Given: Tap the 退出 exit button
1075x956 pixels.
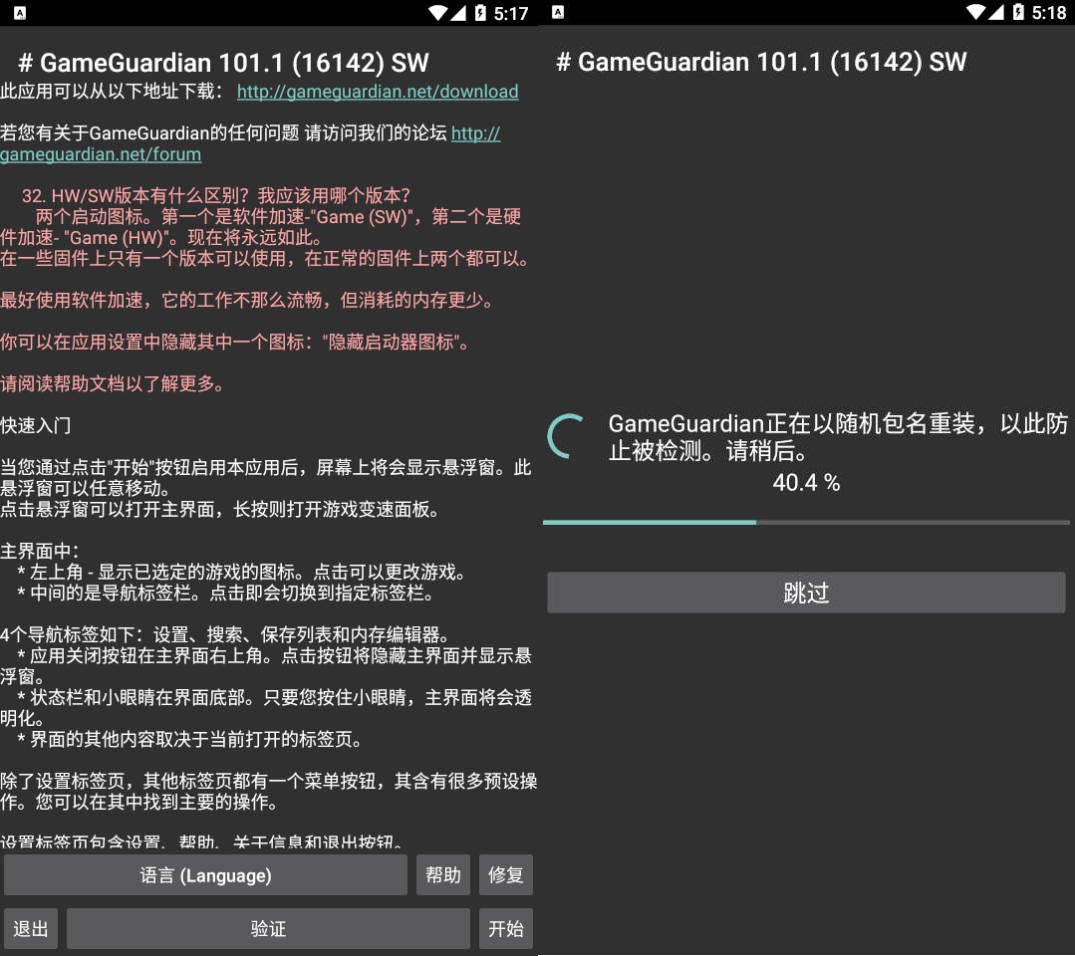Looking at the screenshot, I should (31, 929).
